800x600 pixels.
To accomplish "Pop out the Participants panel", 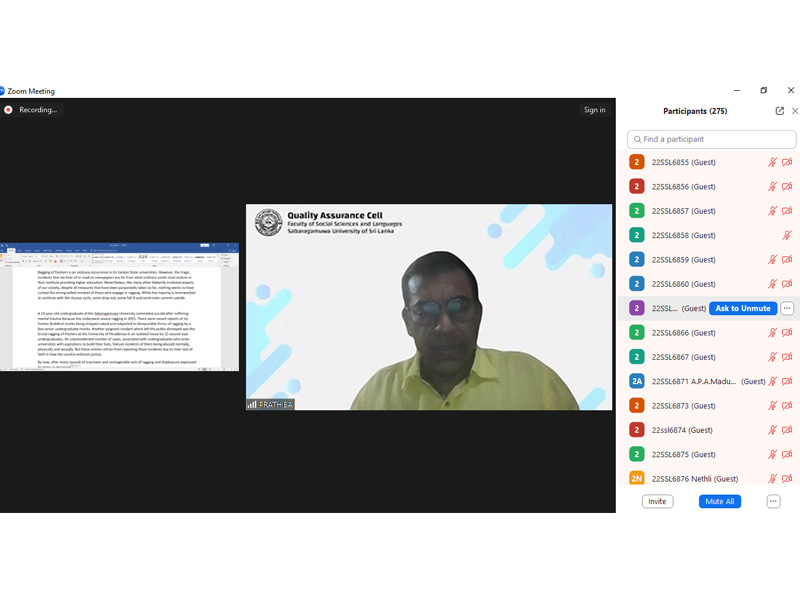I will (779, 111).
